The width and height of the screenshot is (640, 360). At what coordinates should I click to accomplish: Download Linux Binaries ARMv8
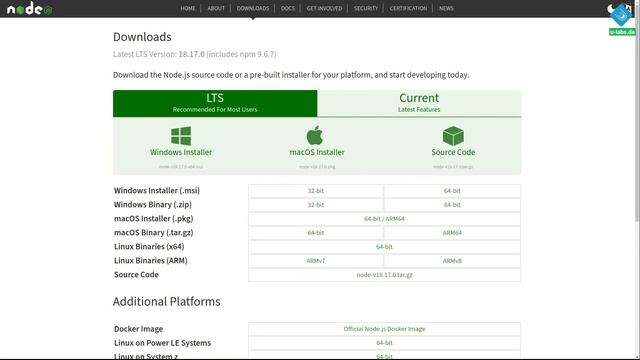coord(452,260)
